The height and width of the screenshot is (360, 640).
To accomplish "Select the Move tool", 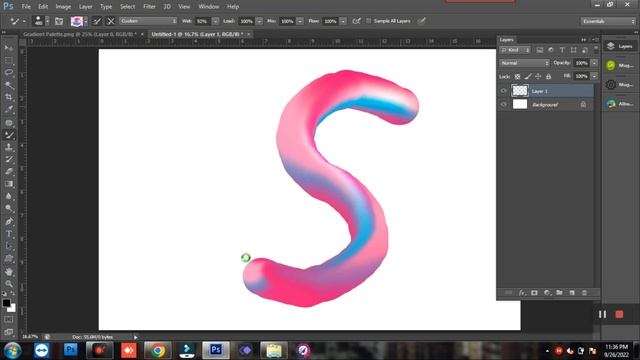I will point(9,48).
